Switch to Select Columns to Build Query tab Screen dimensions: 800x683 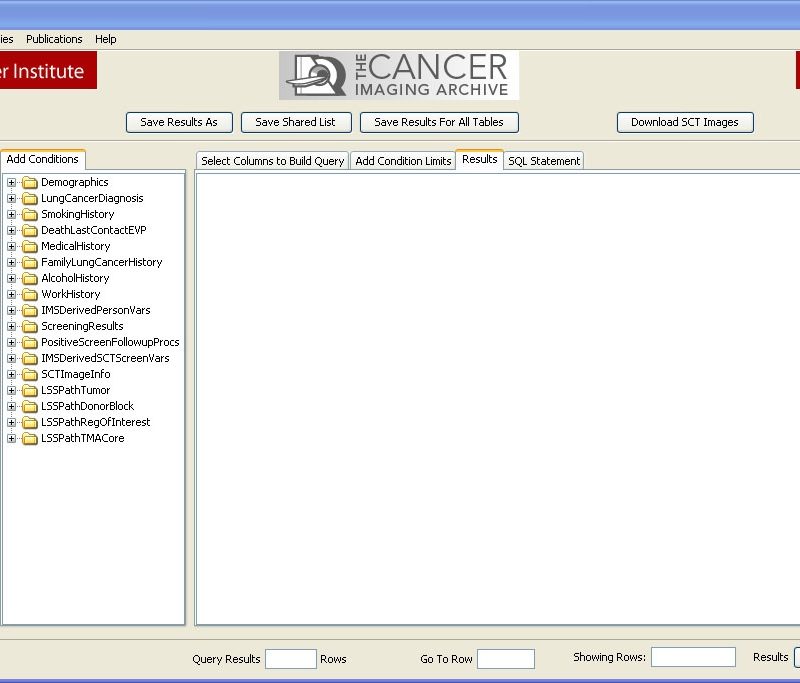(272, 161)
